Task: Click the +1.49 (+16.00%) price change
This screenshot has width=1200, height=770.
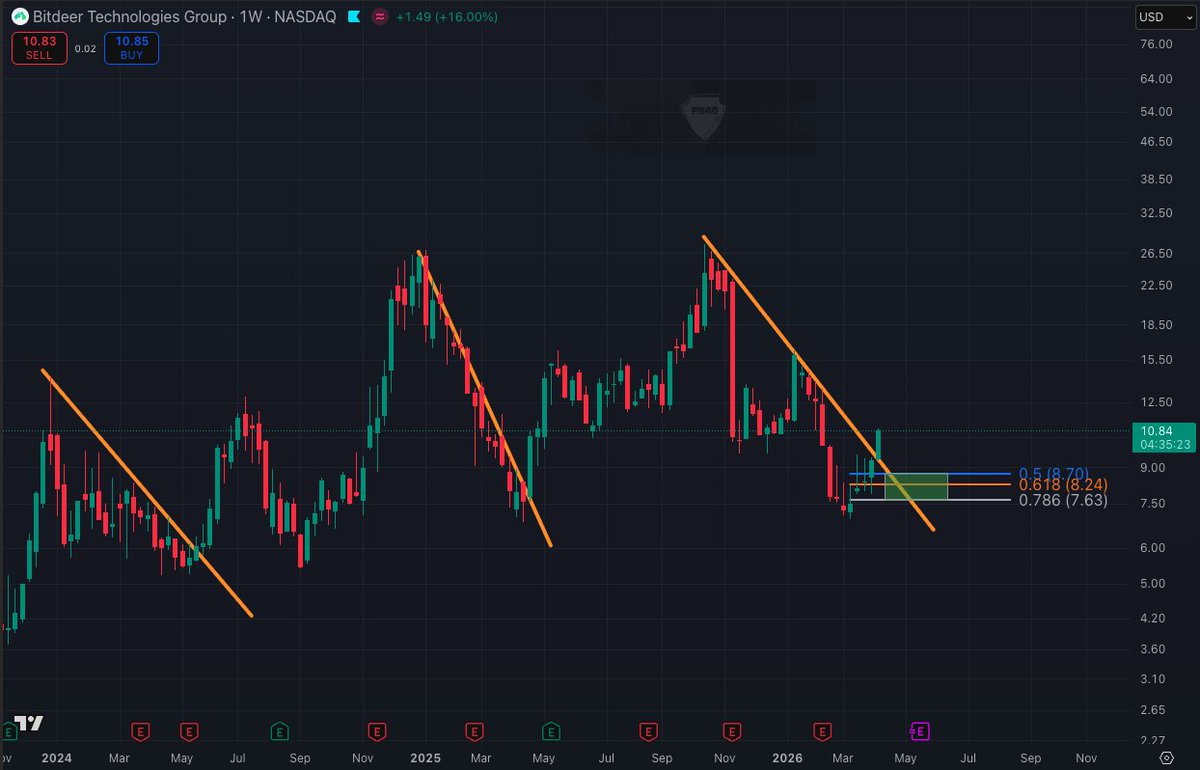Action: pos(447,17)
